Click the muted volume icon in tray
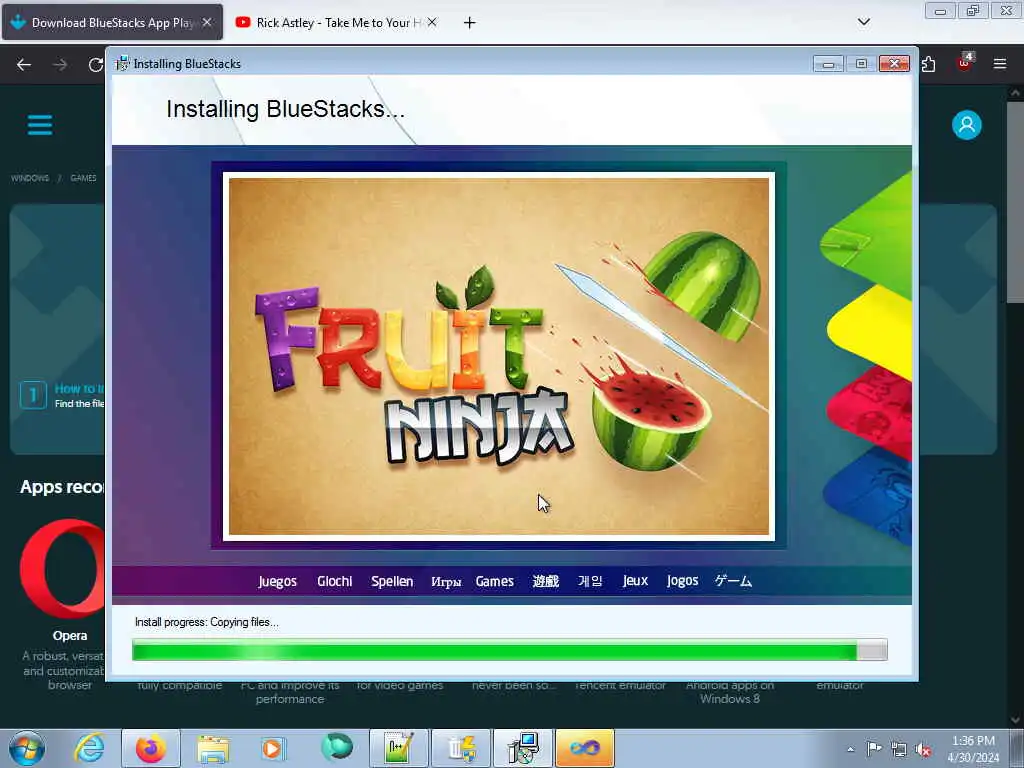 (923, 749)
